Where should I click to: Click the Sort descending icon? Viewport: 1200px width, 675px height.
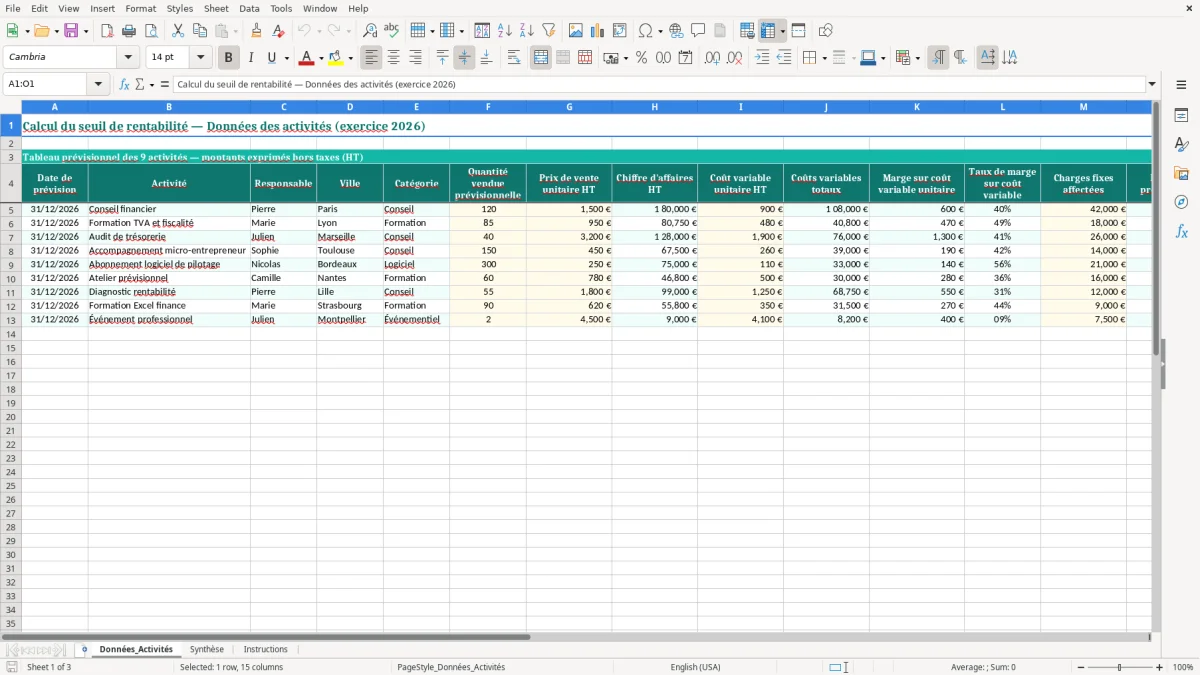pyautogui.click(x=527, y=31)
